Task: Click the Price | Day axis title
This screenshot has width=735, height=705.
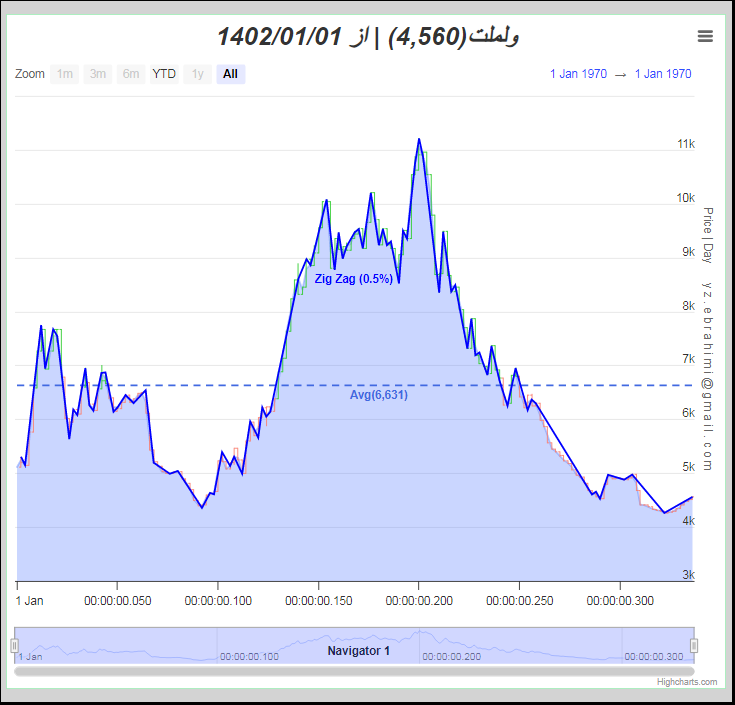Action: 708,235
